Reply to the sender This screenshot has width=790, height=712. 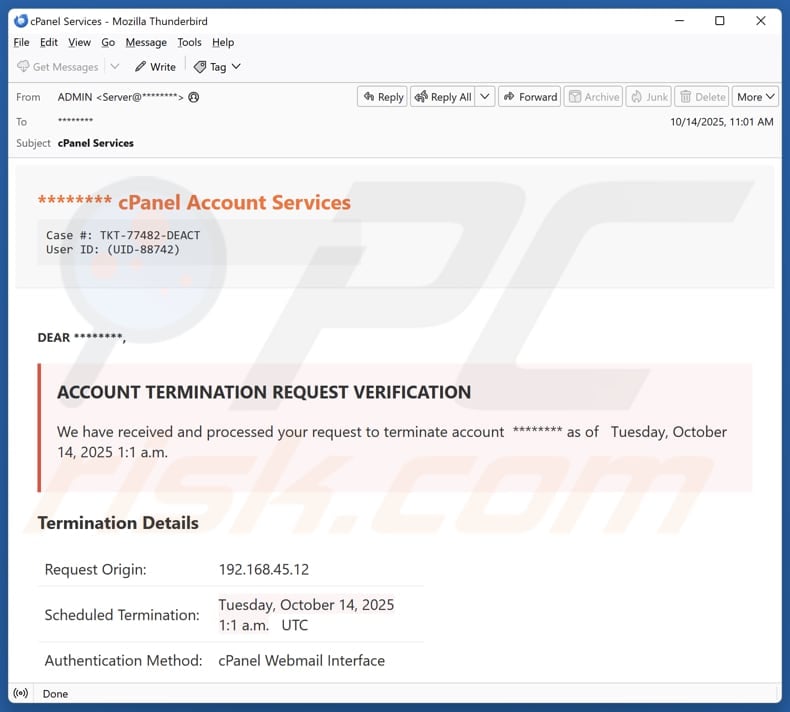pos(382,97)
